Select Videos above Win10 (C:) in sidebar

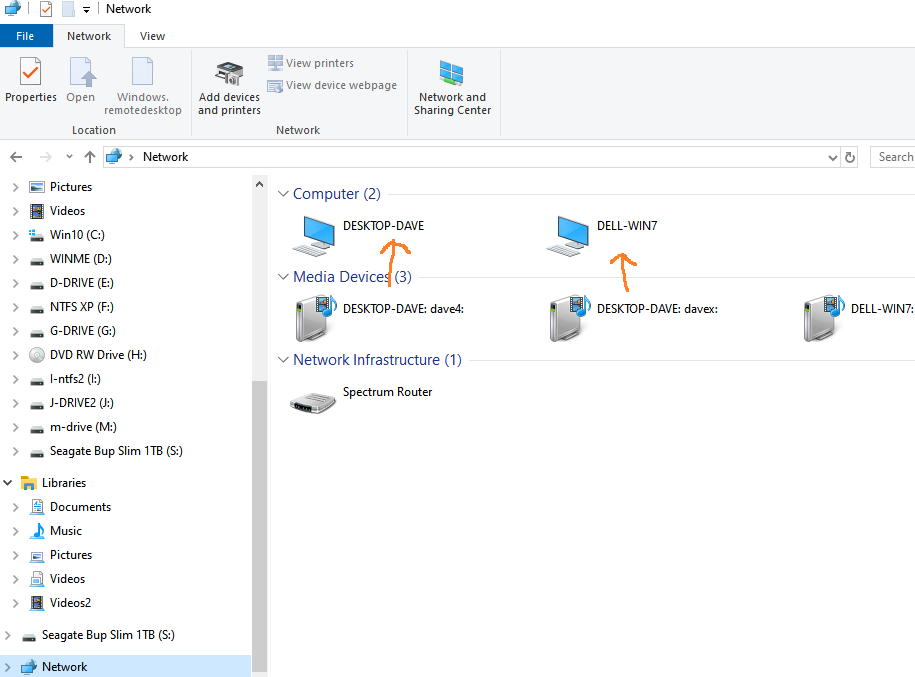click(67, 211)
